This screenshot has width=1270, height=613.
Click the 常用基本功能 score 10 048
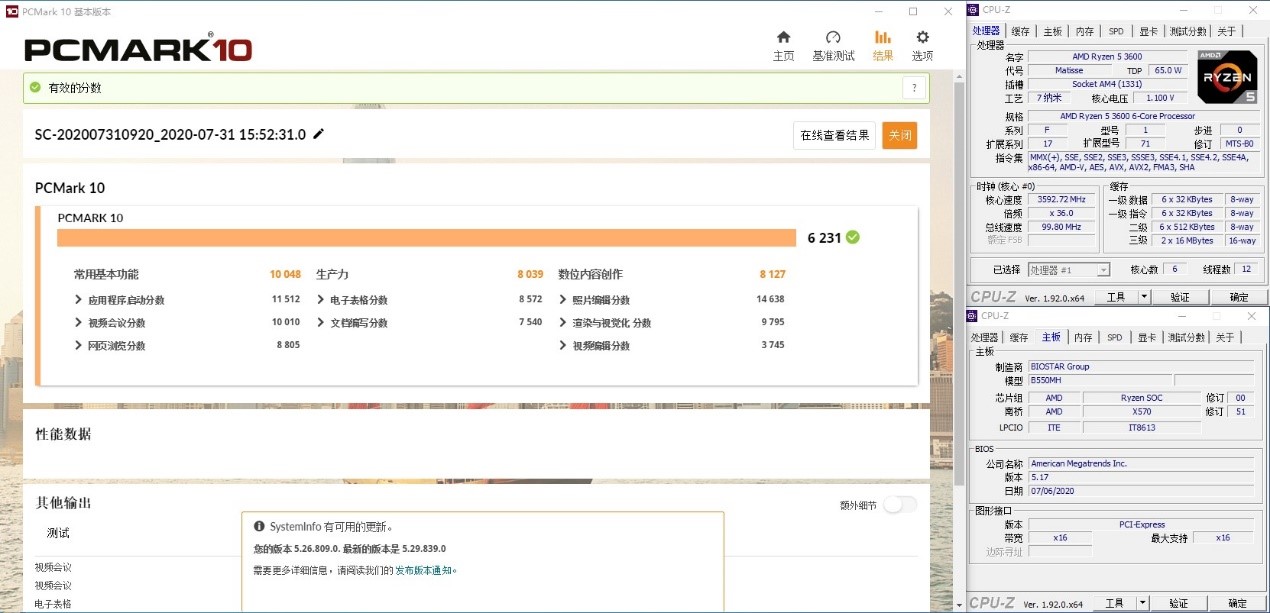pyautogui.click(x=285, y=274)
